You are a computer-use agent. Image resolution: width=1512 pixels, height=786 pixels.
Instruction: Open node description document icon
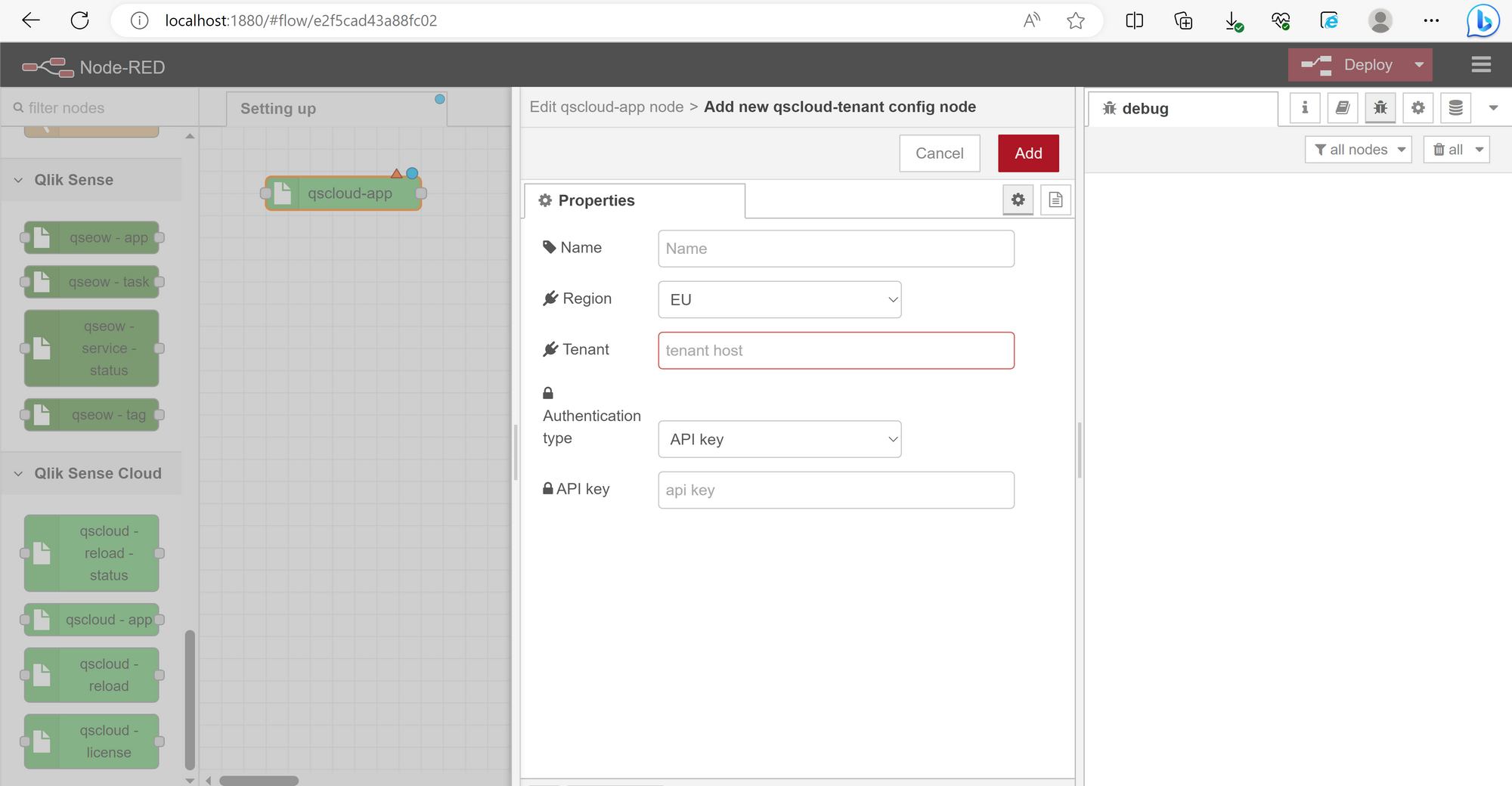pyautogui.click(x=1055, y=200)
